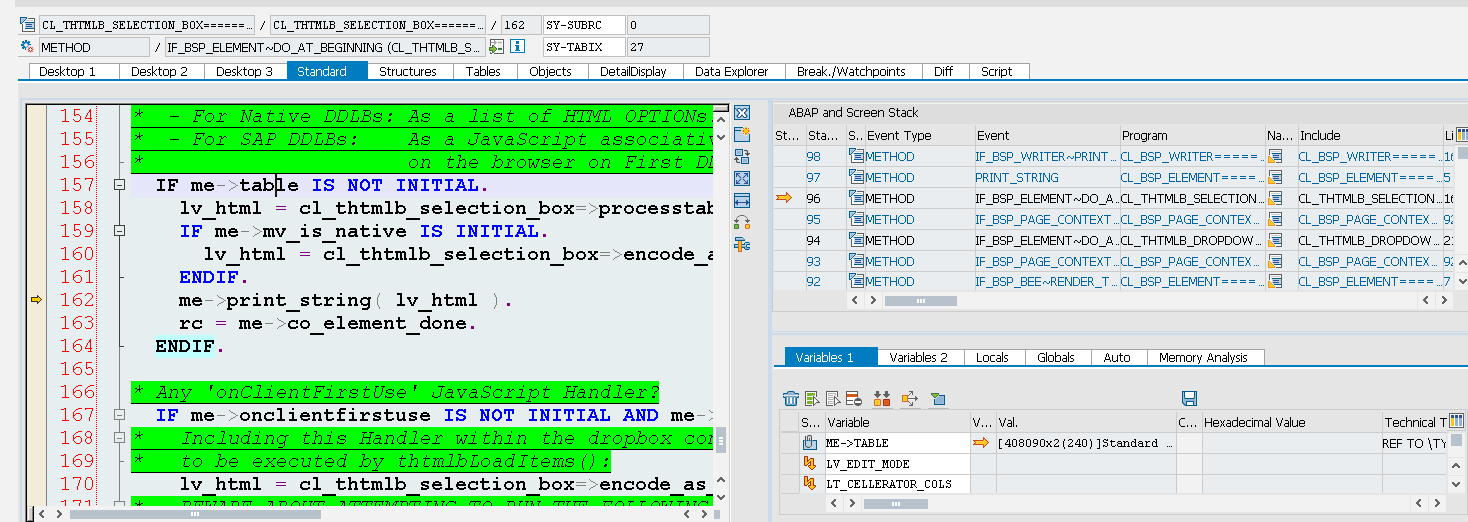The height and width of the screenshot is (522, 1468).
Task: Open column settings icon of Variables table
Action: click(x=1456, y=421)
